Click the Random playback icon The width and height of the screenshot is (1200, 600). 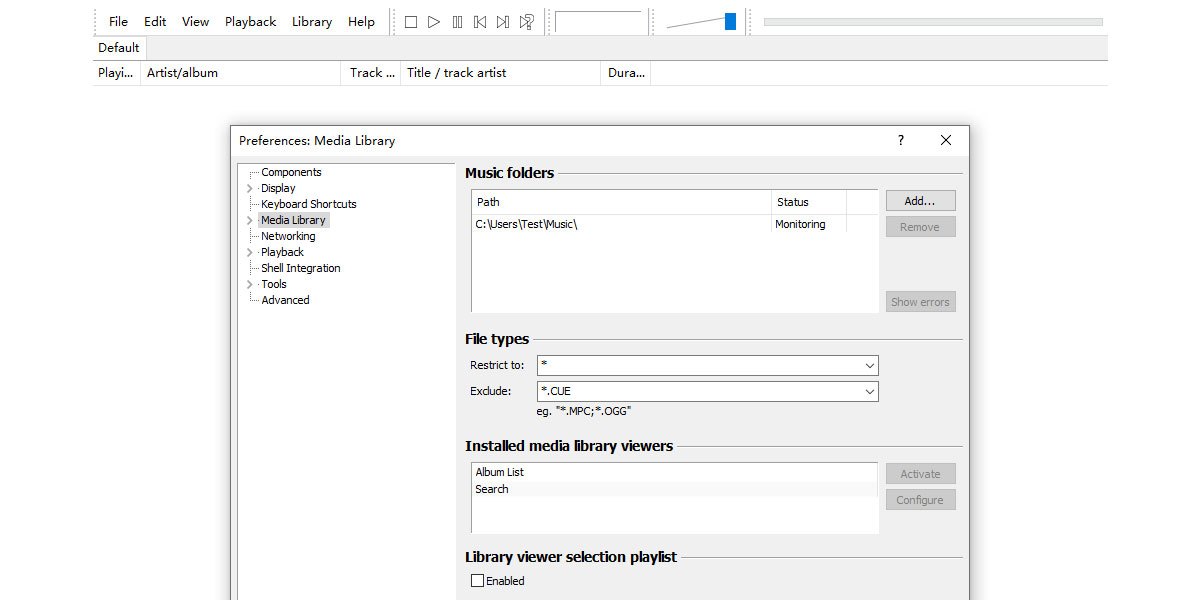527,21
